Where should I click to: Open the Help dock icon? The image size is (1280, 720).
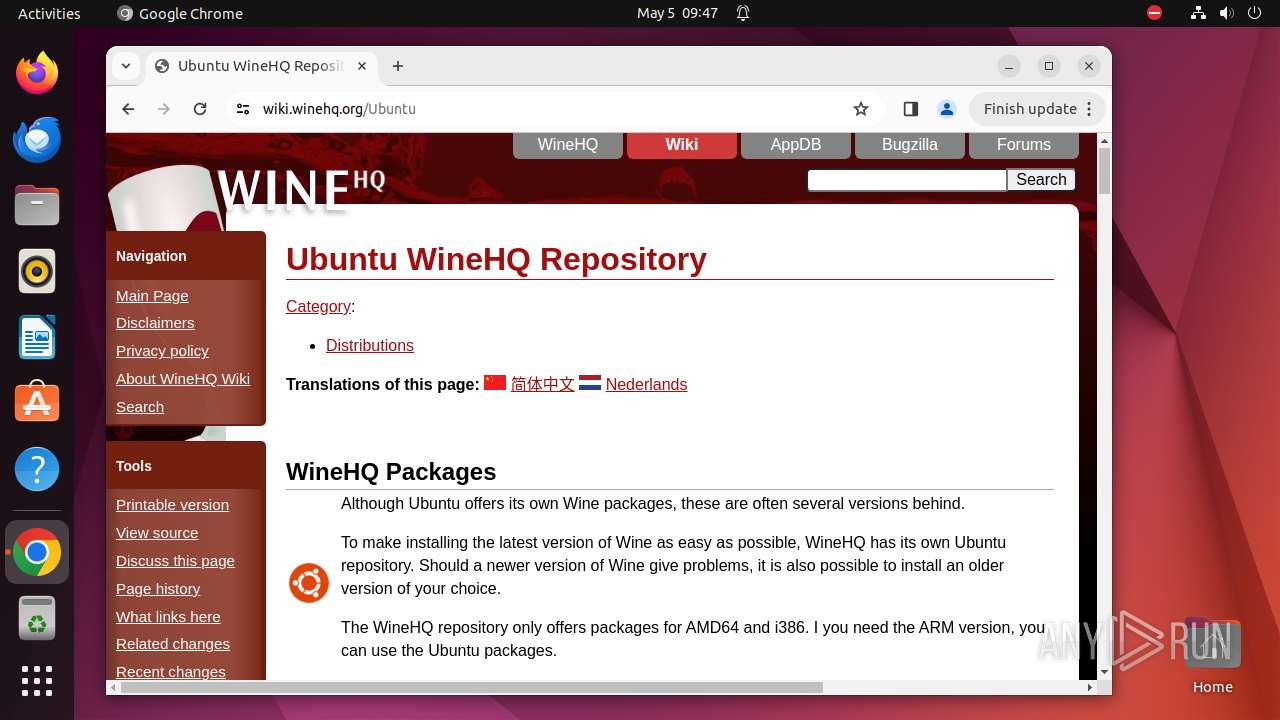pos(37,469)
